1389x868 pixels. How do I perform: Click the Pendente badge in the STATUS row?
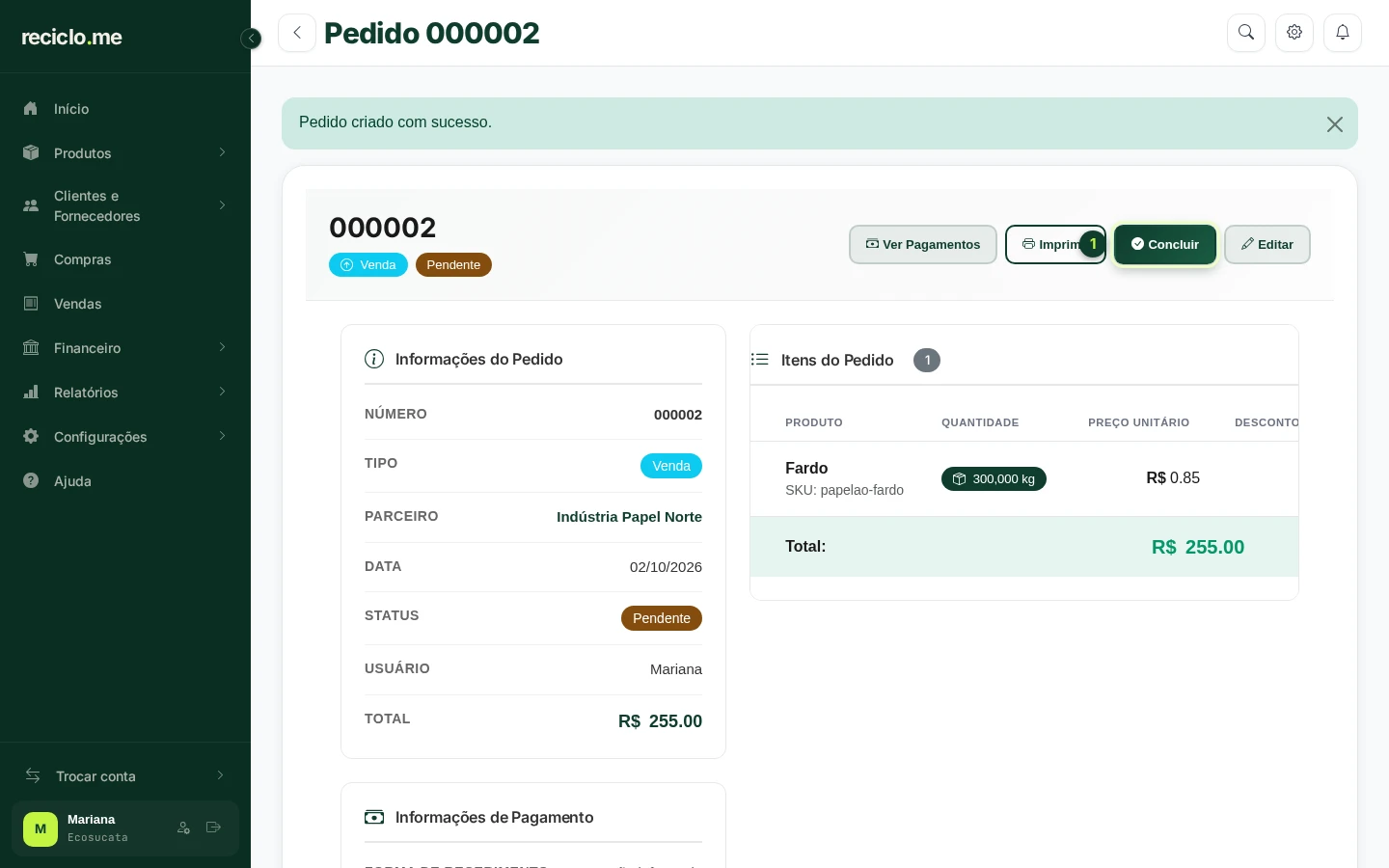[662, 618]
